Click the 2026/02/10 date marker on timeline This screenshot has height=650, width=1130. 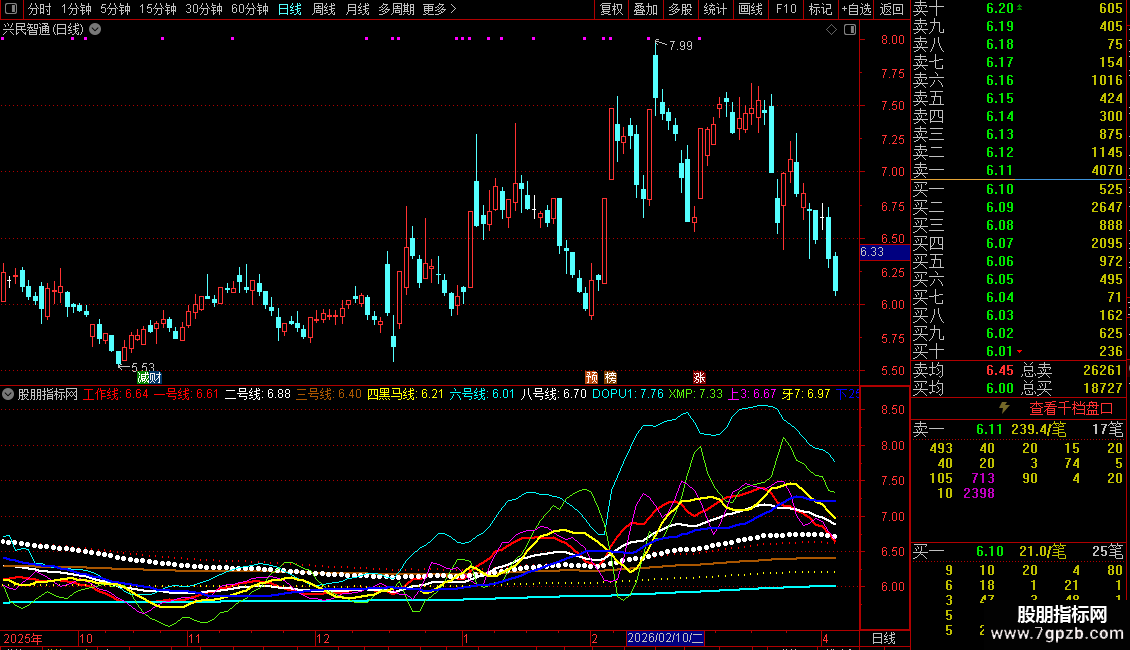point(665,638)
